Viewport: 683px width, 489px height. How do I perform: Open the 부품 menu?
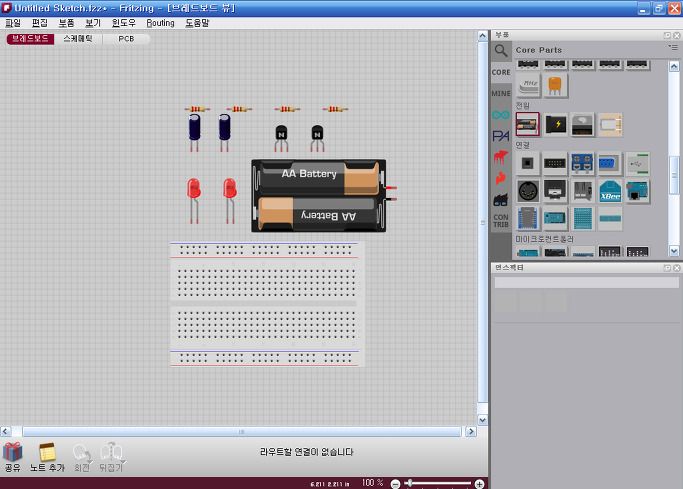click(x=66, y=23)
